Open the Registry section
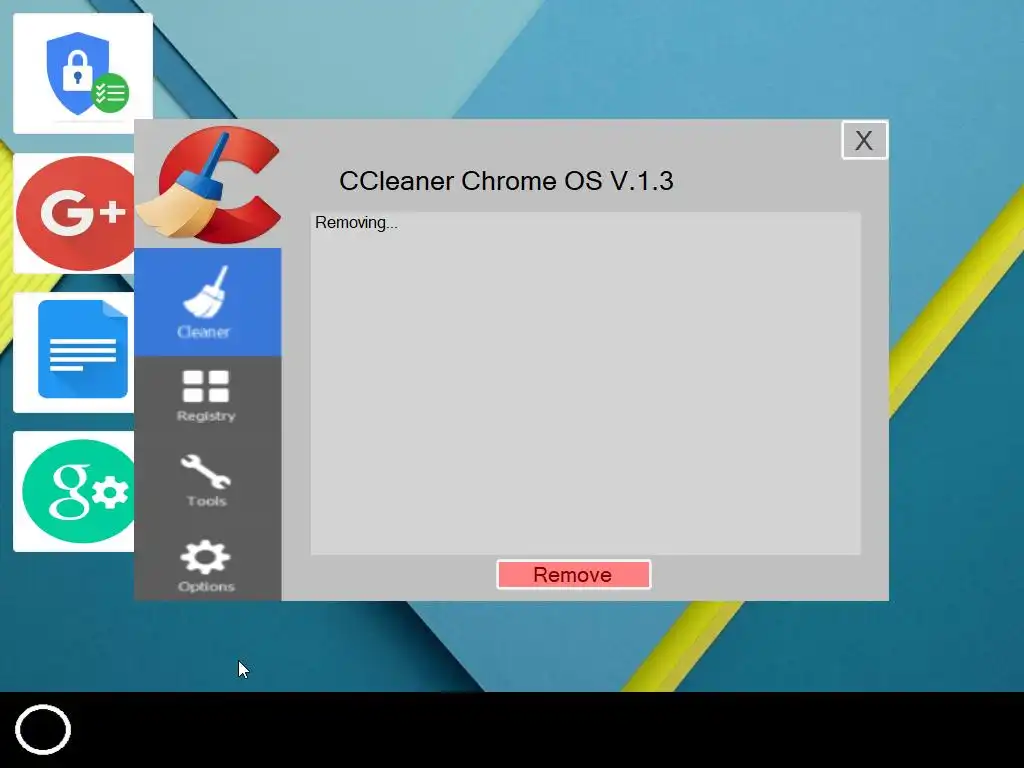Viewport: 1024px width, 768px height. (208, 396)
